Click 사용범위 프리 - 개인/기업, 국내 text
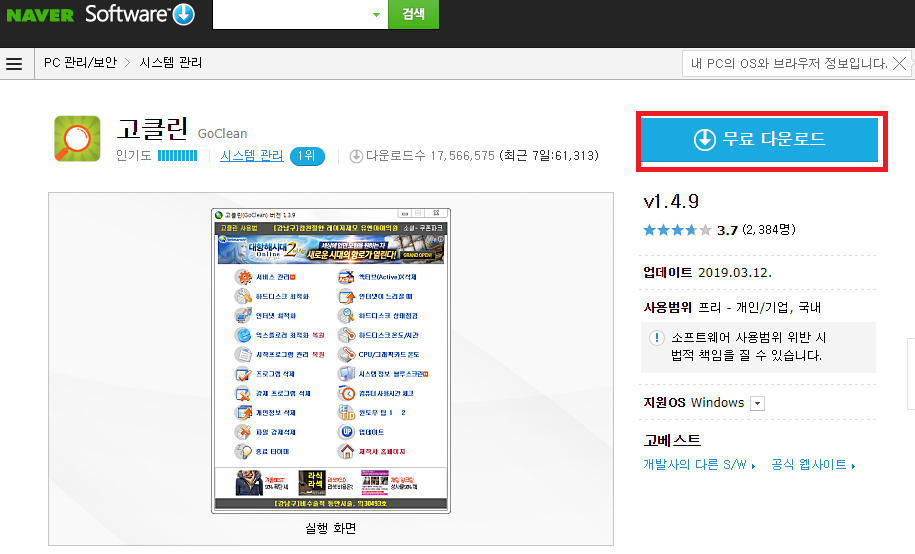 pyautogui.click(x=732, y=307)
